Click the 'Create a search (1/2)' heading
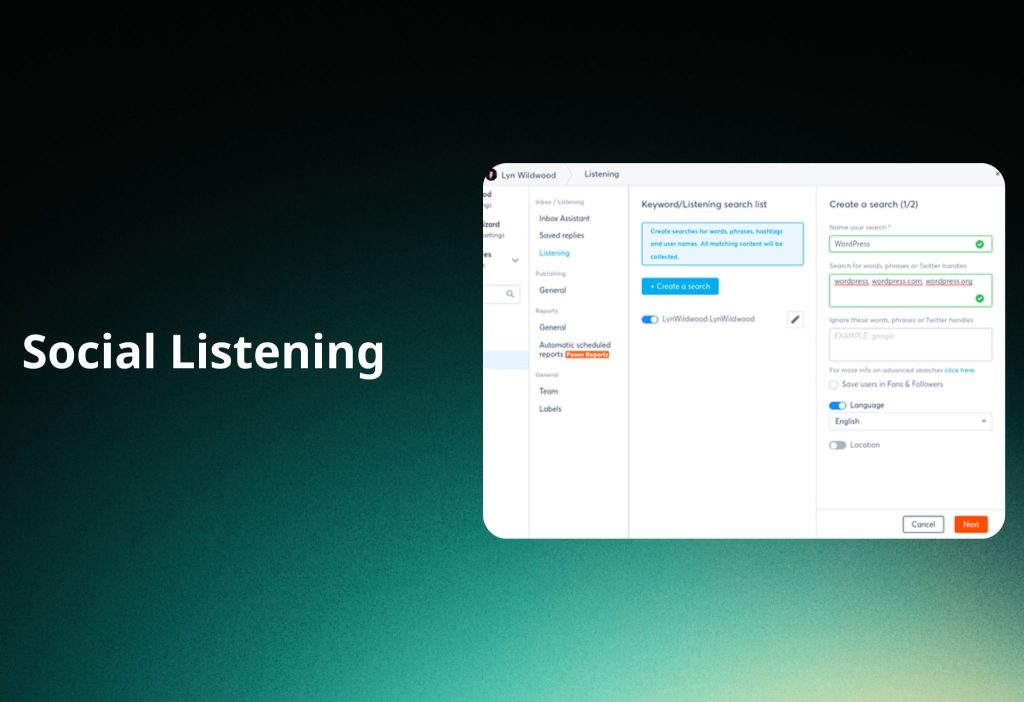This screenshot has height=702, width=1024. (873, 204)
